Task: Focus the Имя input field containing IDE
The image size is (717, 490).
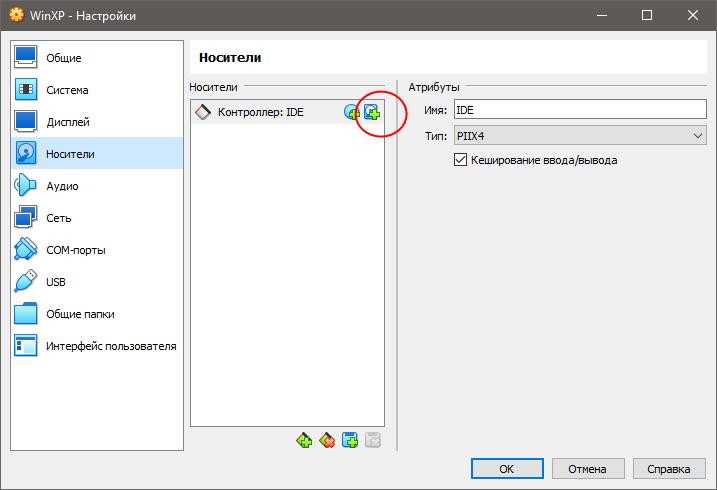Action: pos(580,110)
